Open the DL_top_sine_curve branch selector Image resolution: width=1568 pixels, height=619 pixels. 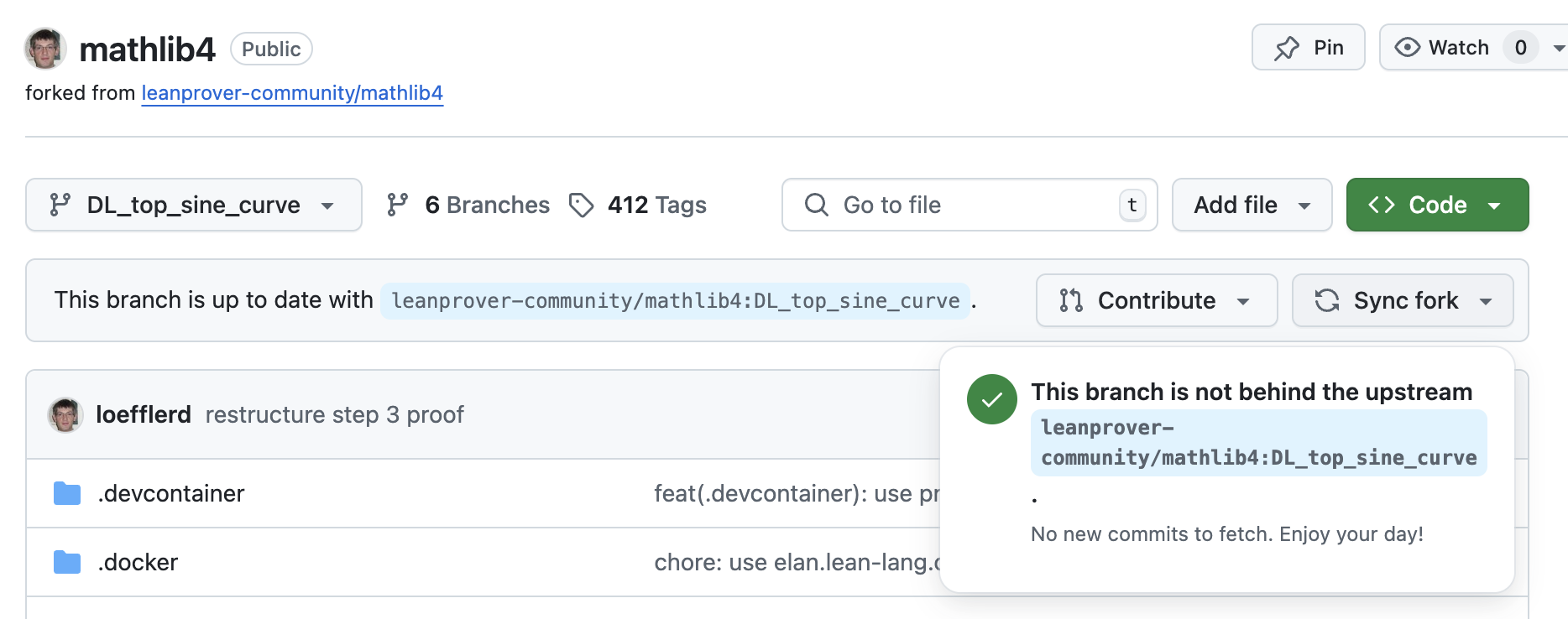pyautogui.click(x=193, y=205)
